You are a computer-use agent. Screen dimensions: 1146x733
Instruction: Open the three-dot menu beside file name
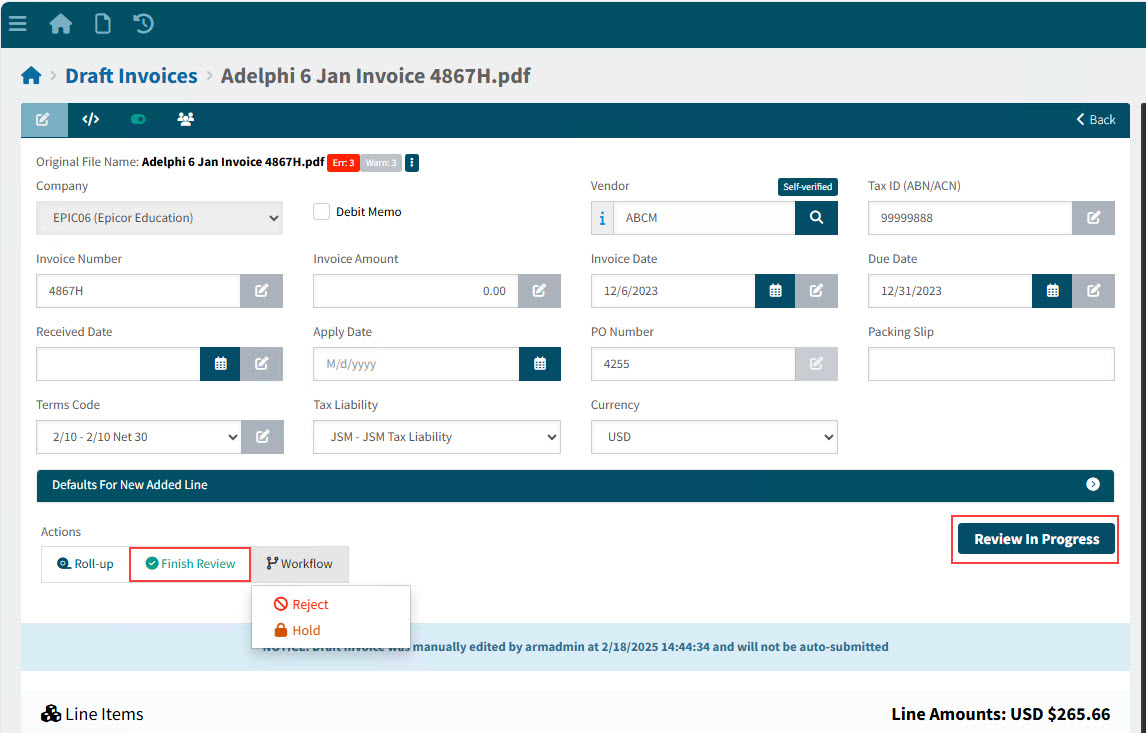coord(412,162)
